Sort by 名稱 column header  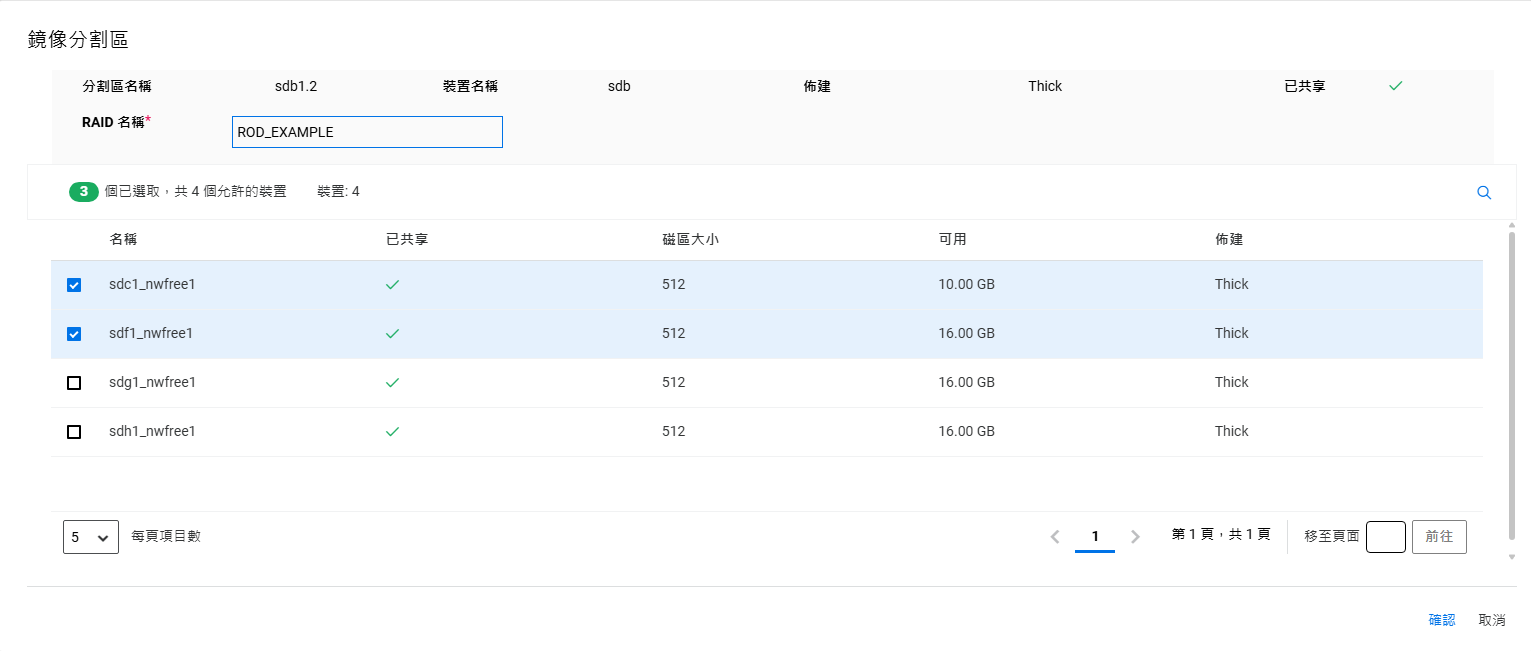coord(124,240)
